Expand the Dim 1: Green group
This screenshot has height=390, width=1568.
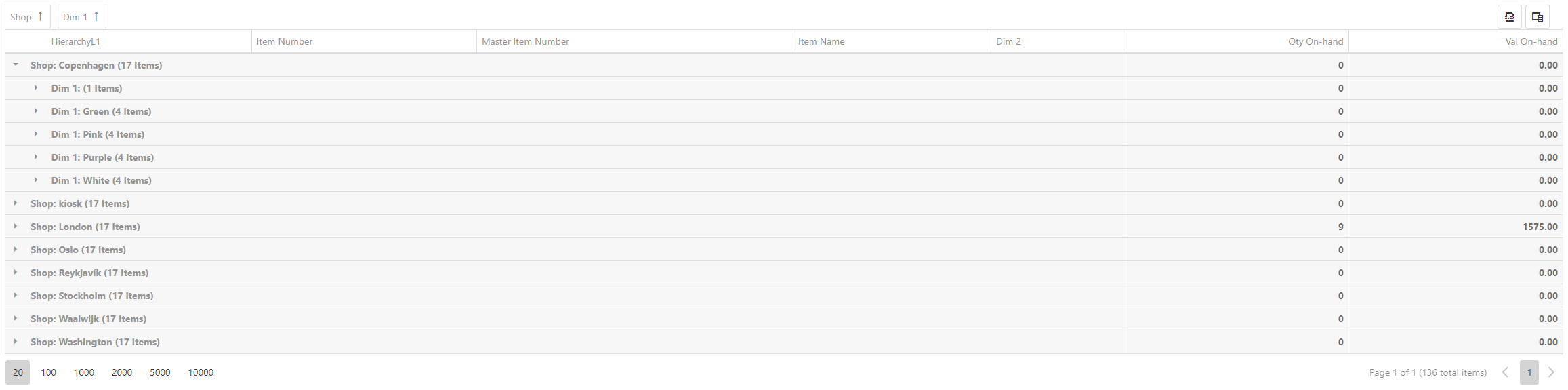[x=36, y=111]
